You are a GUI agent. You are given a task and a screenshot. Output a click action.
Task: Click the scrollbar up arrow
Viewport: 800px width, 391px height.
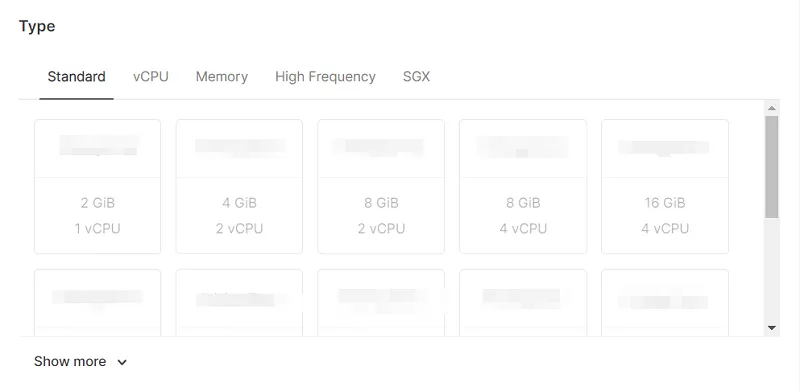[771, 108]
